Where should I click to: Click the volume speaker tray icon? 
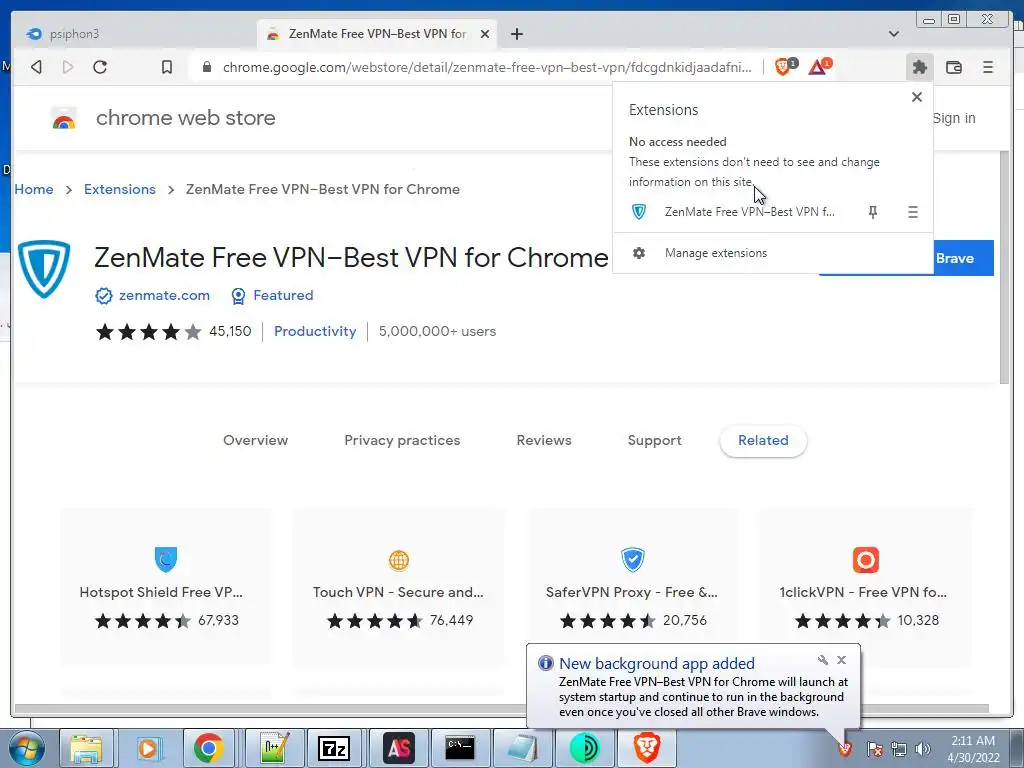coord(922,749)
